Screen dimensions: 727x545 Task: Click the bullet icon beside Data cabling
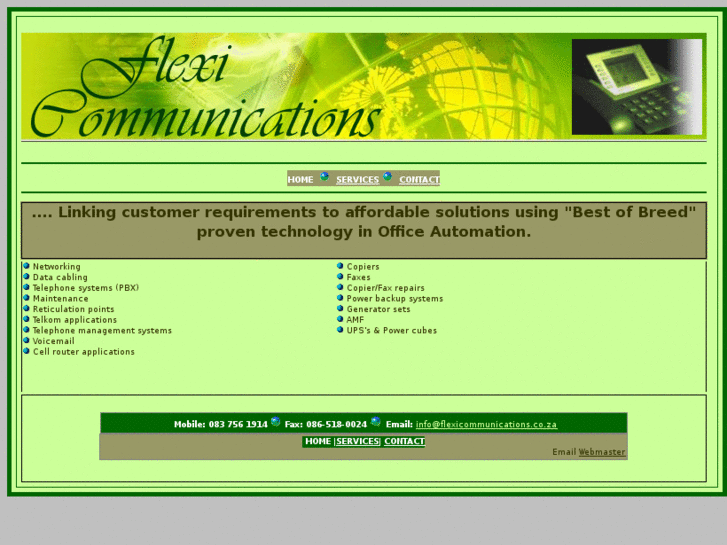coord(26,276)
